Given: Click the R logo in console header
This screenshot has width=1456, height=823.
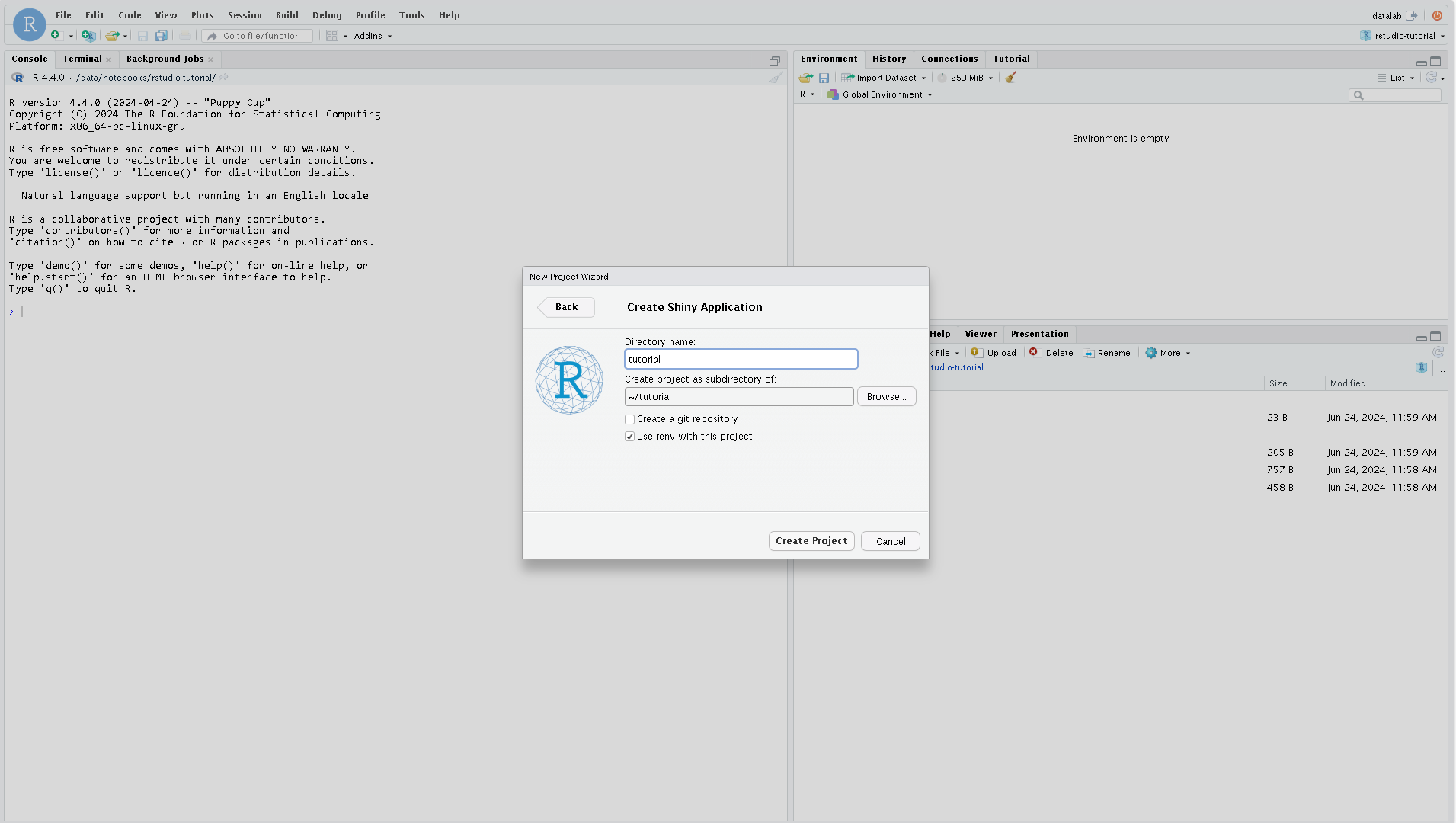Looking at the screenshot, I should pos(18,78).
